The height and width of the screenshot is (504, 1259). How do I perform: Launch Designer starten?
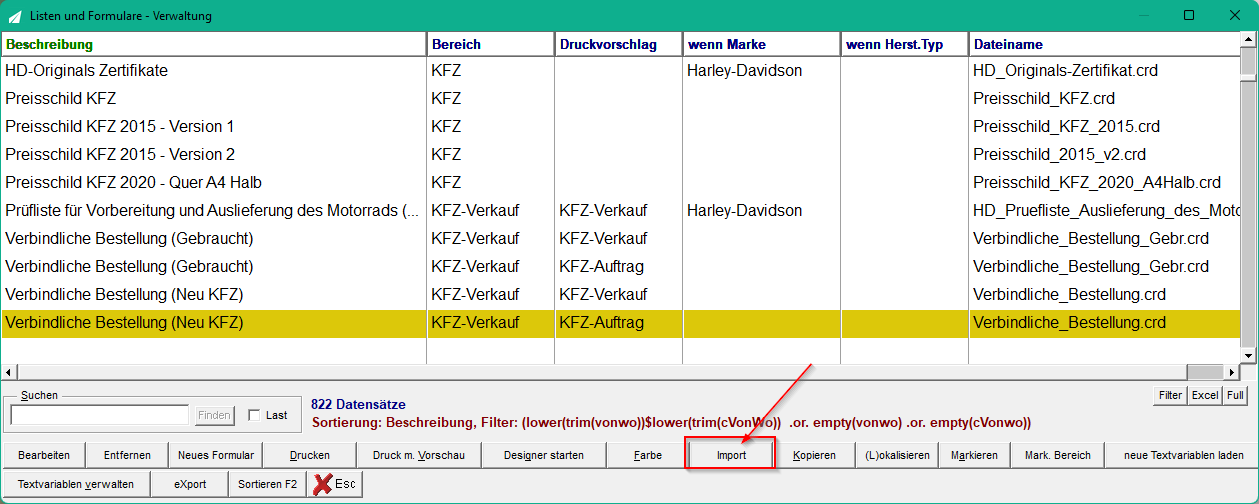point(544,455)
